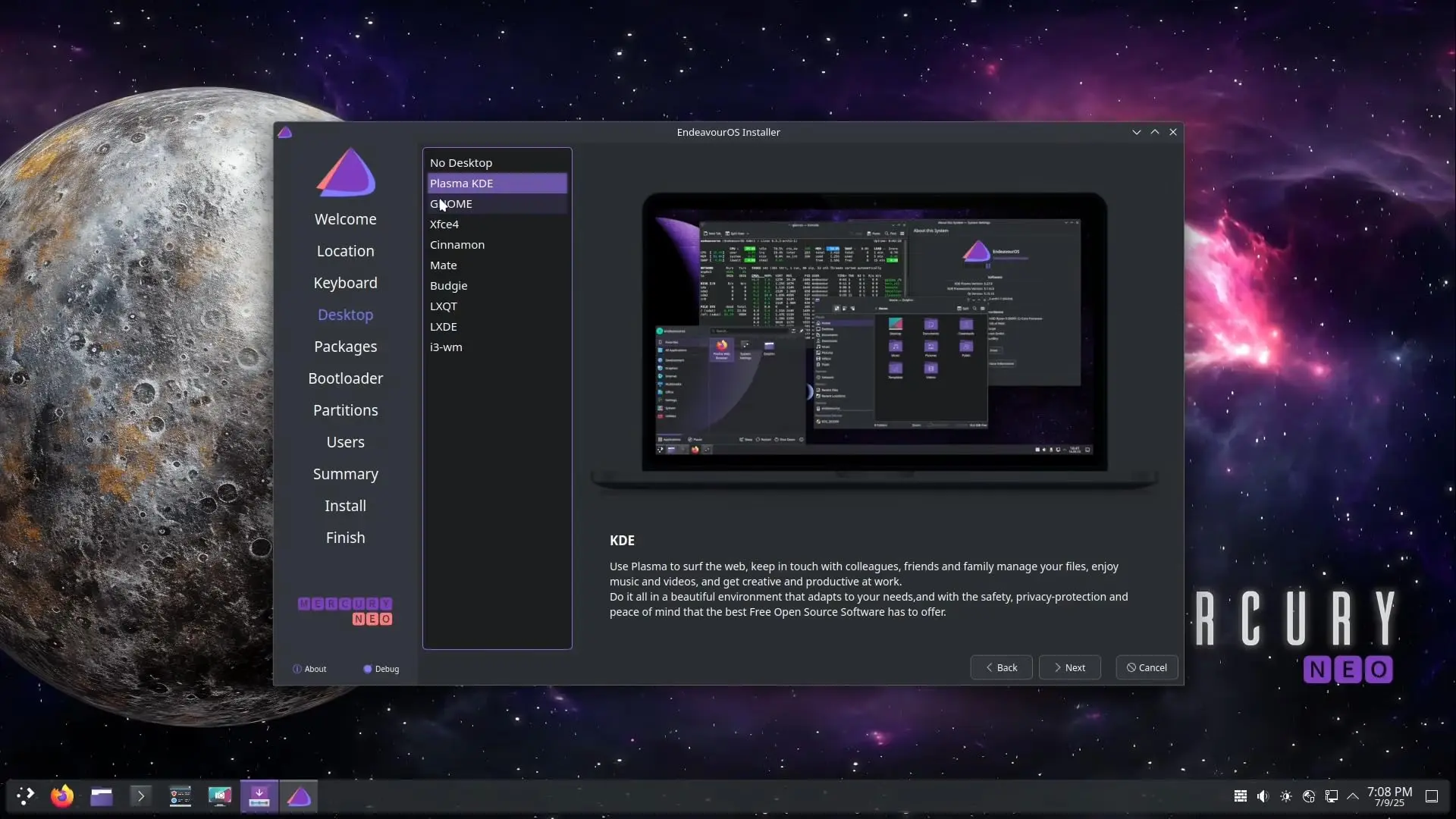
Task: Activate the EndeavourOS installer taskbar entry
Action: coord(299,796)
